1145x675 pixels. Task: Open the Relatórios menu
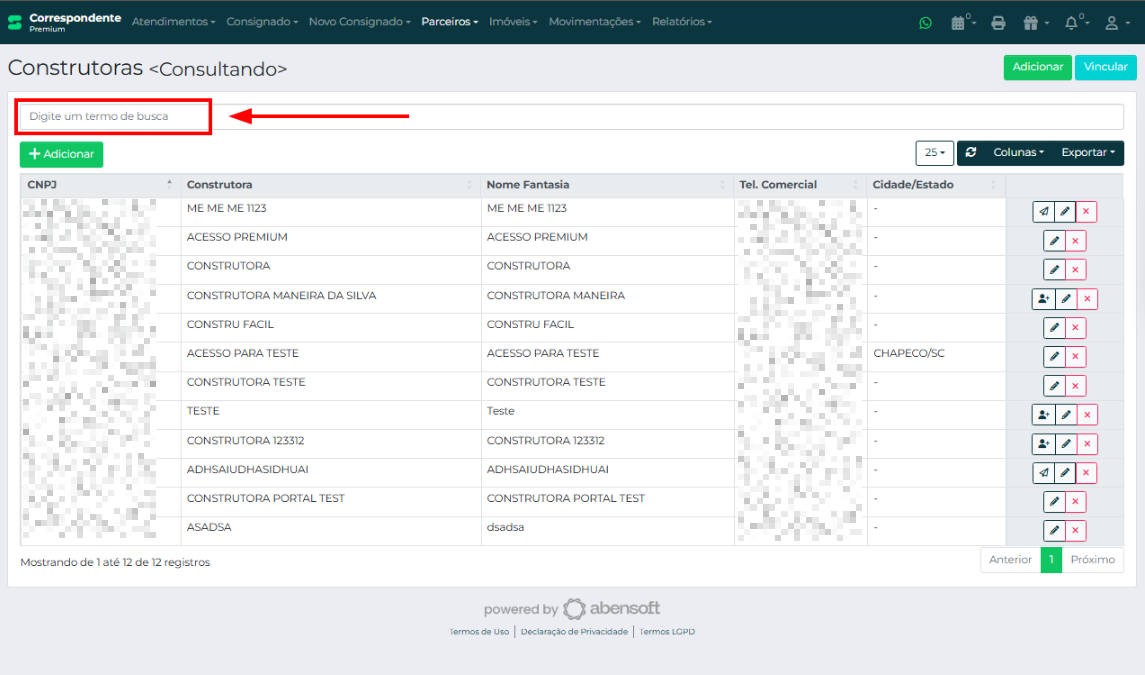point(681,22)
